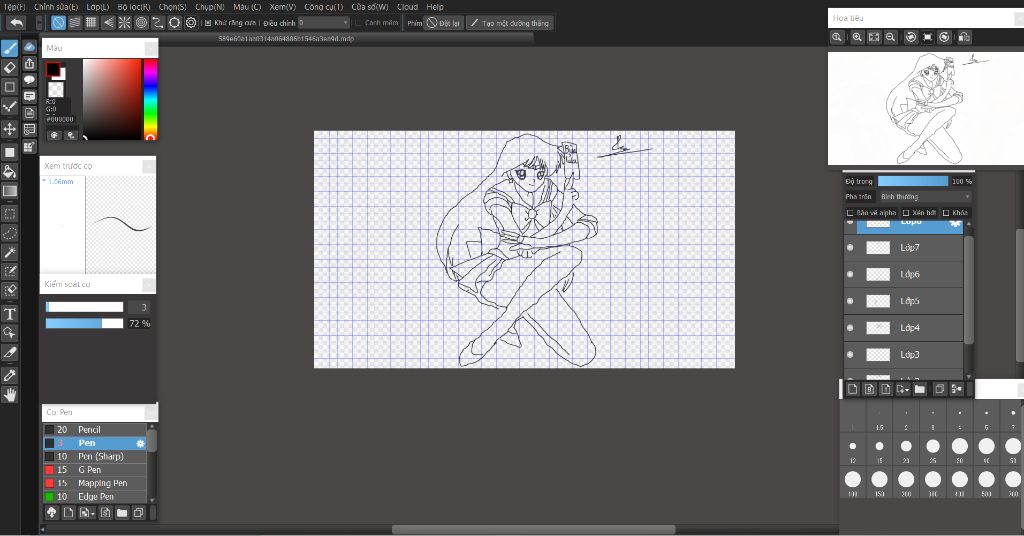Hide layer Lớp6
This screenshot has height=536, width=1024.
tap(850, 274)
